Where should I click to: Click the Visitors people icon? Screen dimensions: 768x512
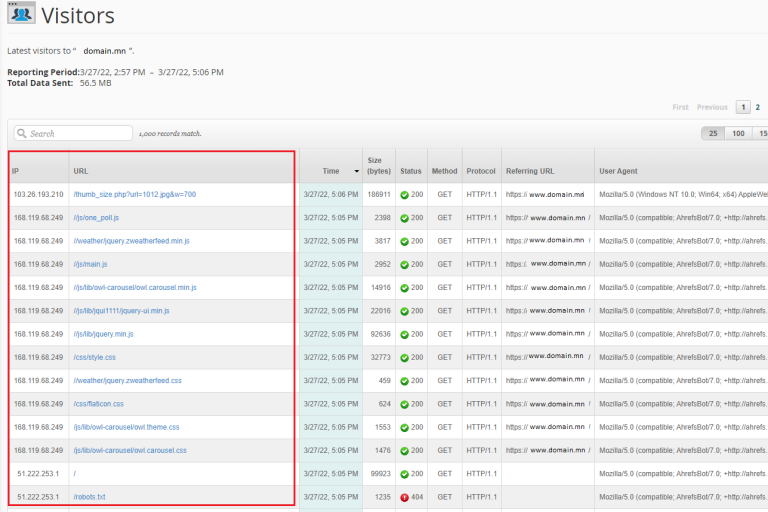[21, 13]
